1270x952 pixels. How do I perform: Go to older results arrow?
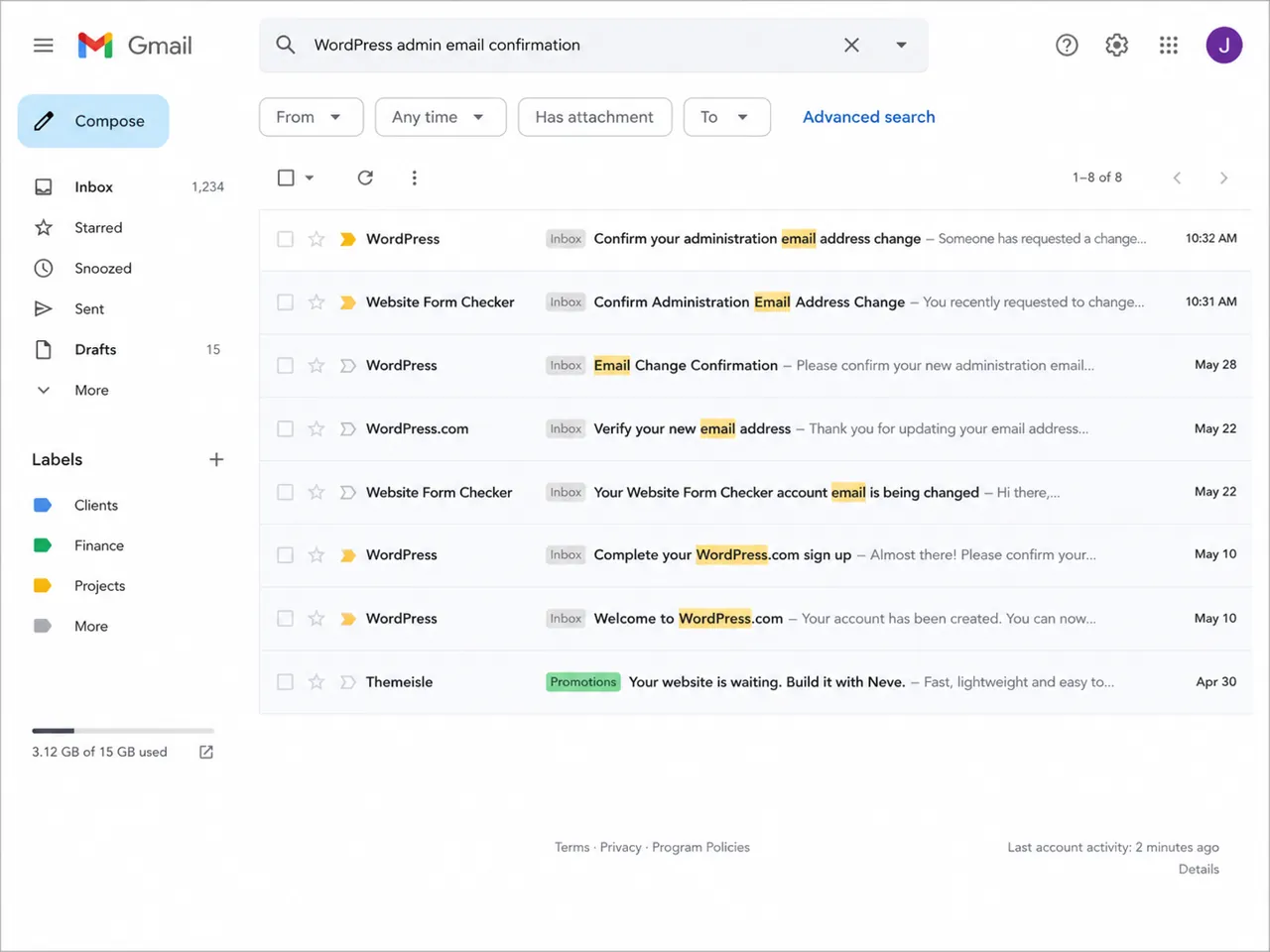[1223, 178]
